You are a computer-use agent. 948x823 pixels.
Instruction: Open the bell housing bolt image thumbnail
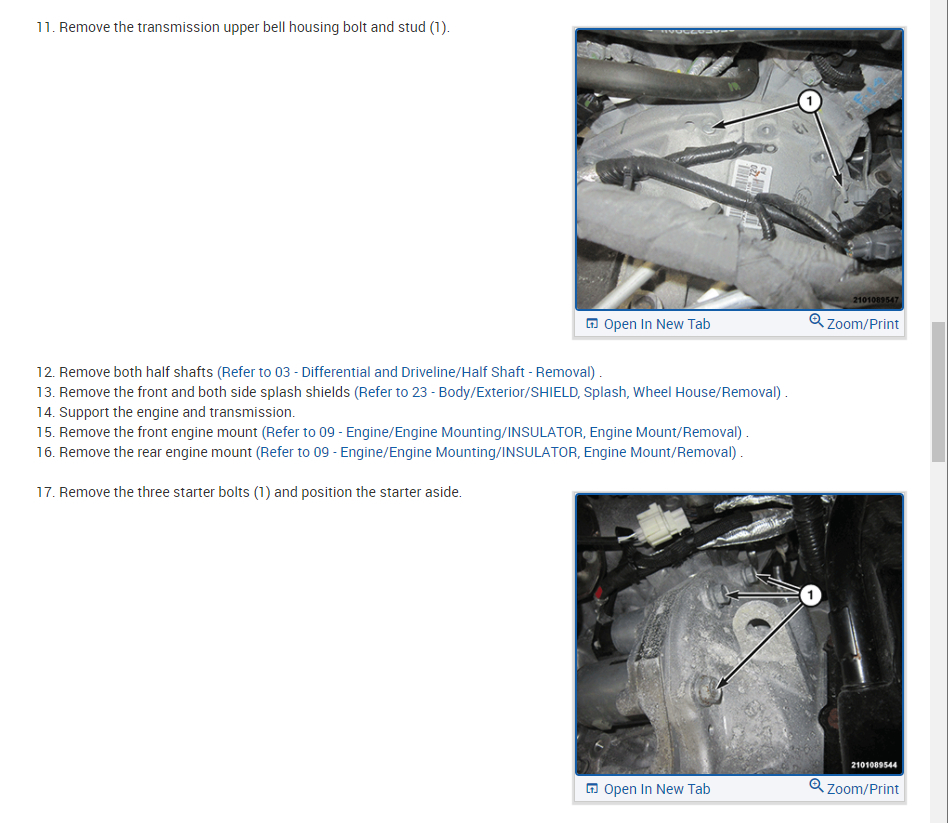(x=739, y=169)
